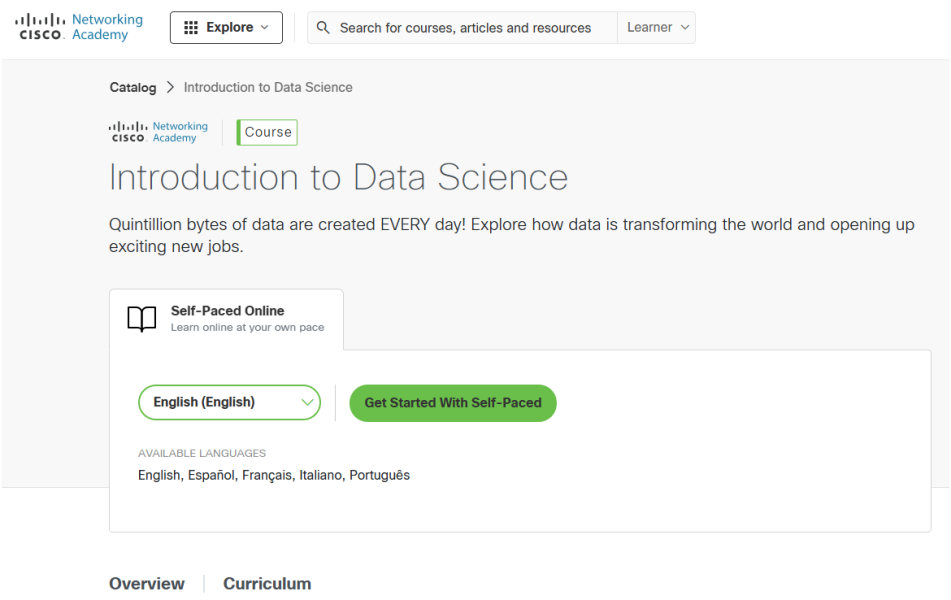Click Get Started With Self-Paced button
This screenshot has height=600, width=951.
453,403
